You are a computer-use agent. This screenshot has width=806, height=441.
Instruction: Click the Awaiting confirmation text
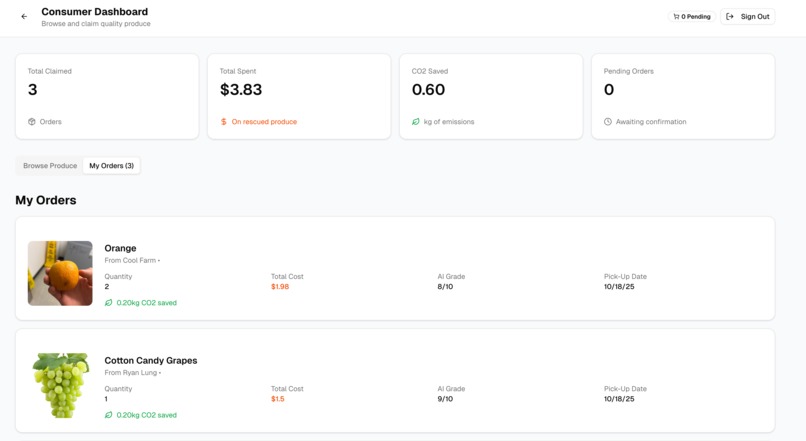[x=651, y=122]
